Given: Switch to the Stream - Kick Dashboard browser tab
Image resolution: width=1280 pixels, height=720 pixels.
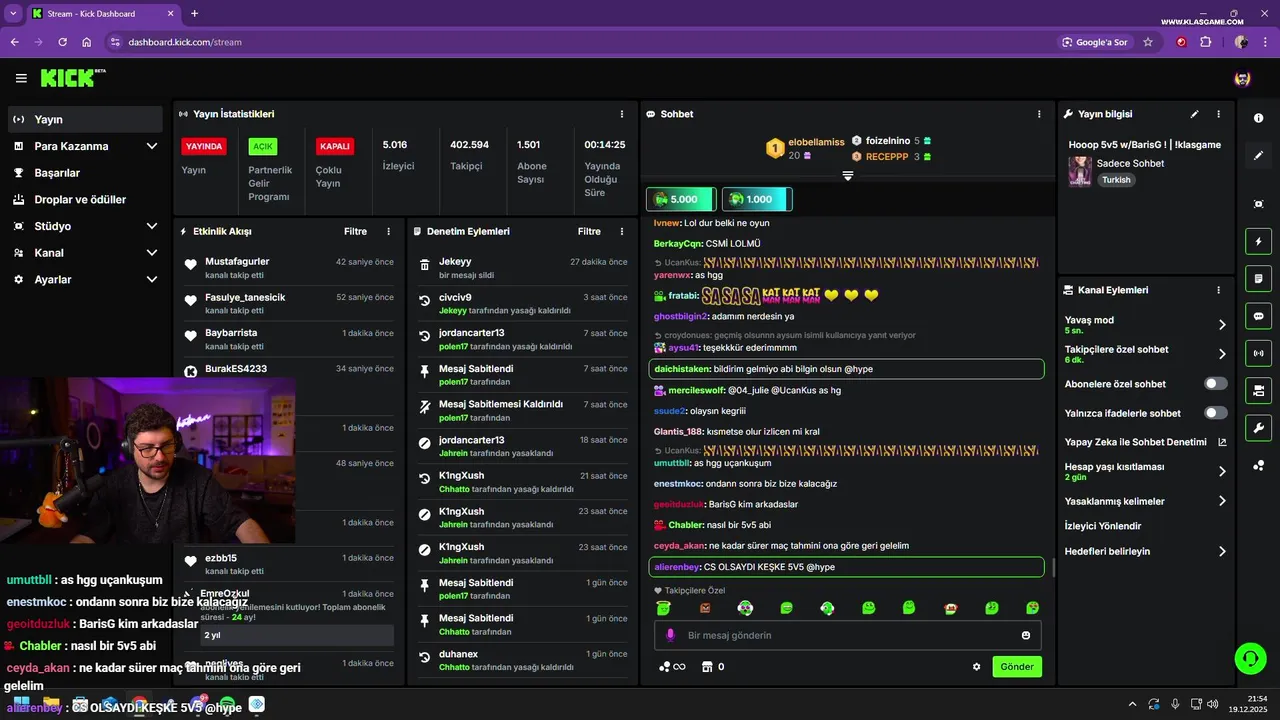Looking at the screenshot, I should [102, 14].
